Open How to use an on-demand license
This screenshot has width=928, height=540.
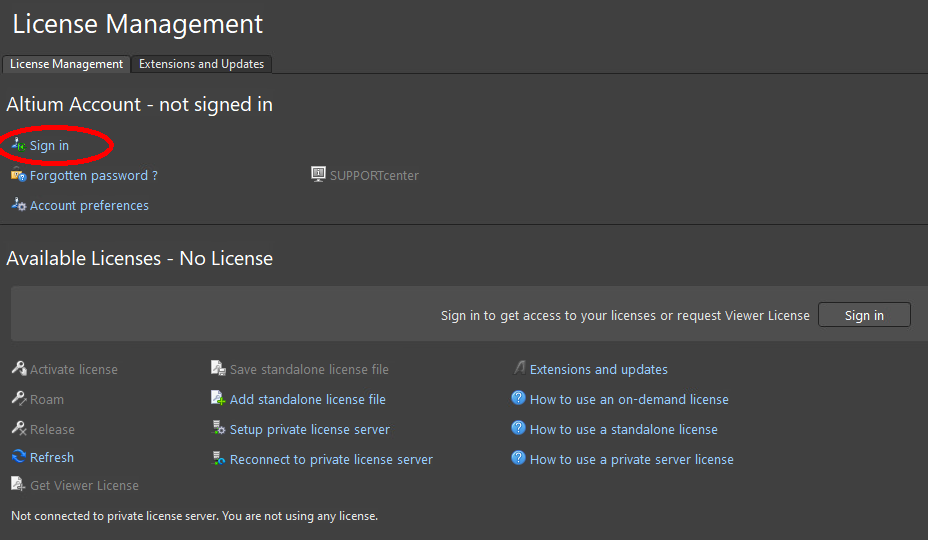coord(629,400)
